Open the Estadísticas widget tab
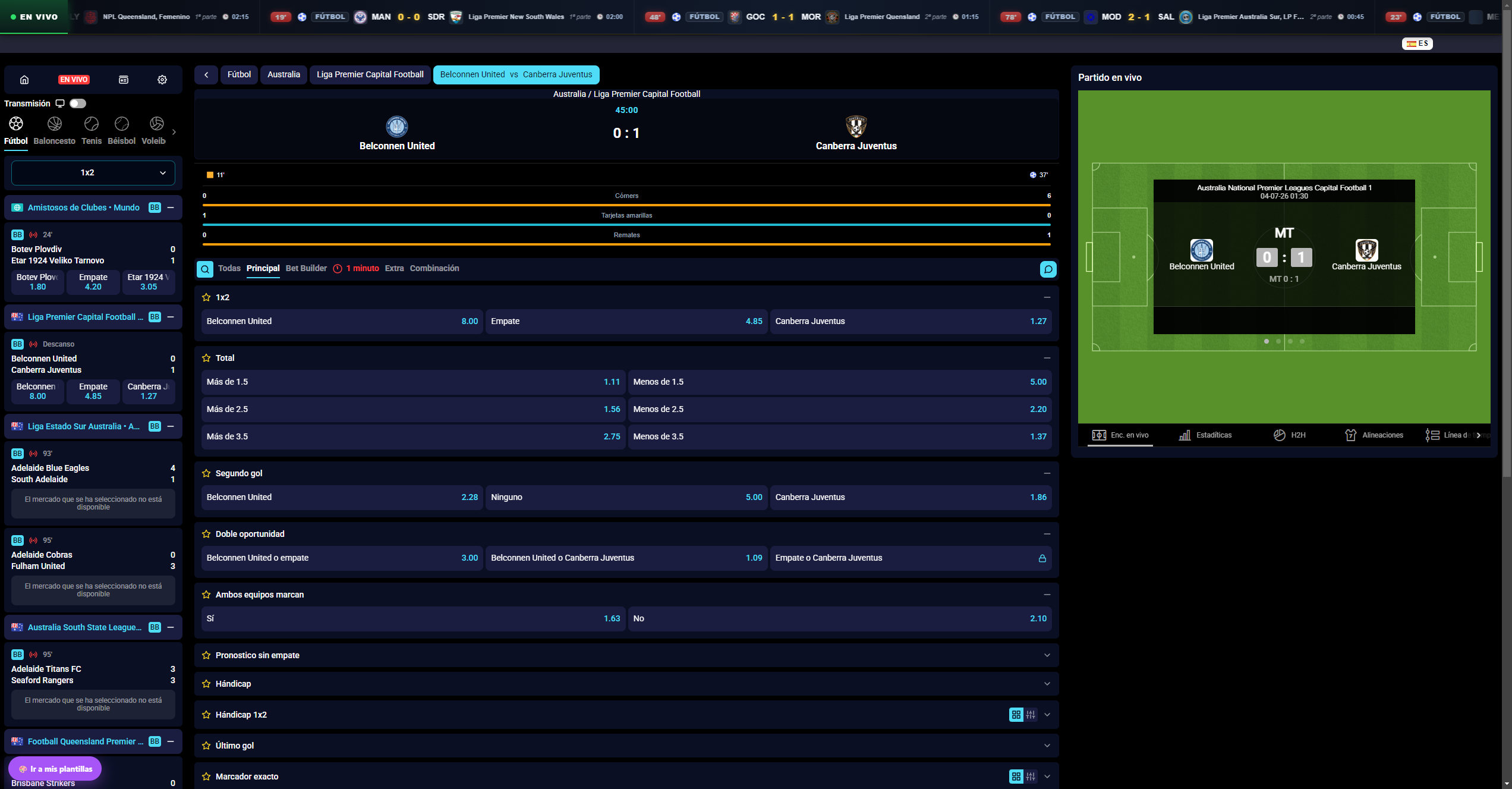Image resolution: width=1512 pixels, height=789 pixels. (x=1205, y=435)
